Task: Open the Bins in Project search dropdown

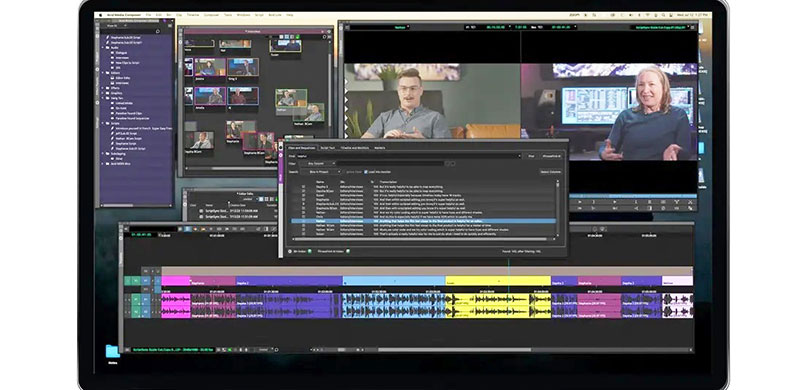Action: 320,172
